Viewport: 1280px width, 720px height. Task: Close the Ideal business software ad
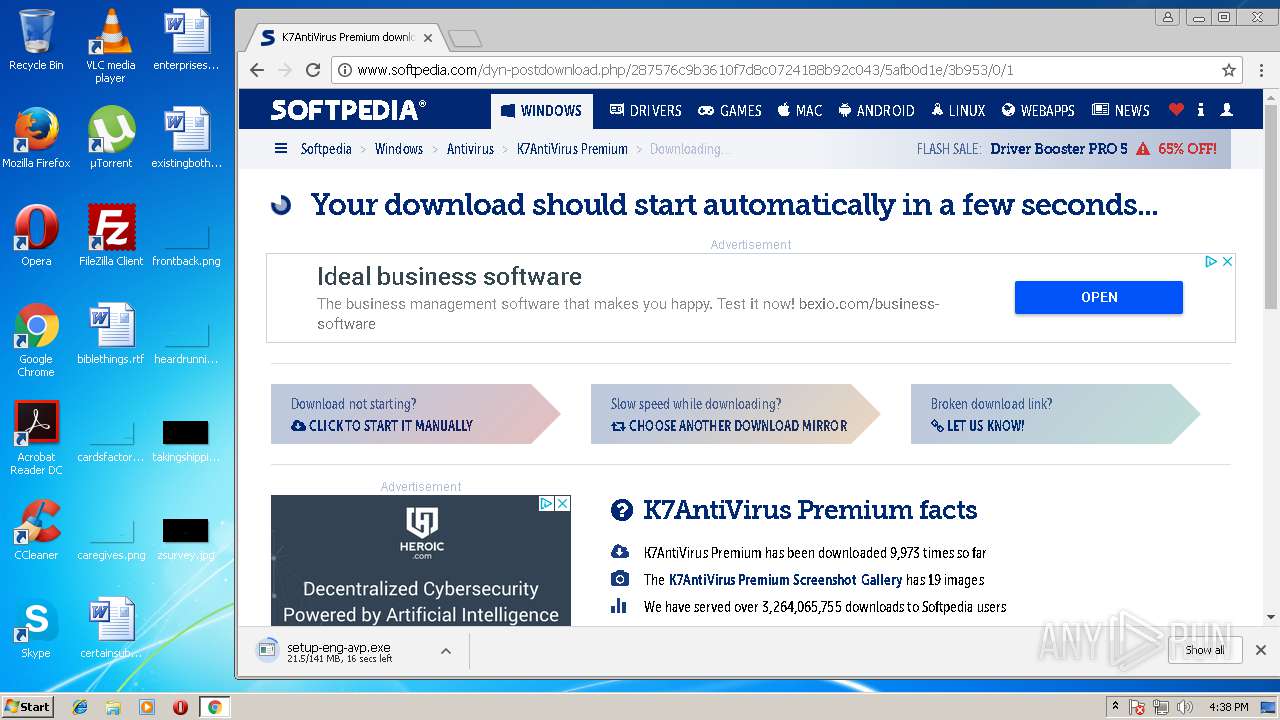coord(1228,261)
